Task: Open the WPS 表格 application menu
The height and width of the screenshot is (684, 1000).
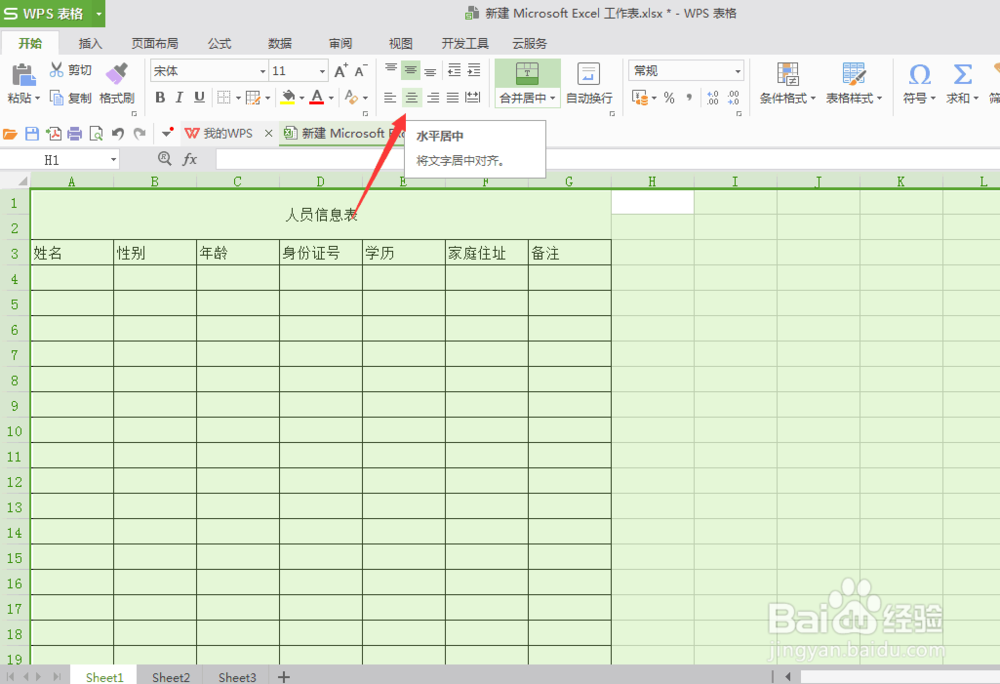Action: pos(52,13)
